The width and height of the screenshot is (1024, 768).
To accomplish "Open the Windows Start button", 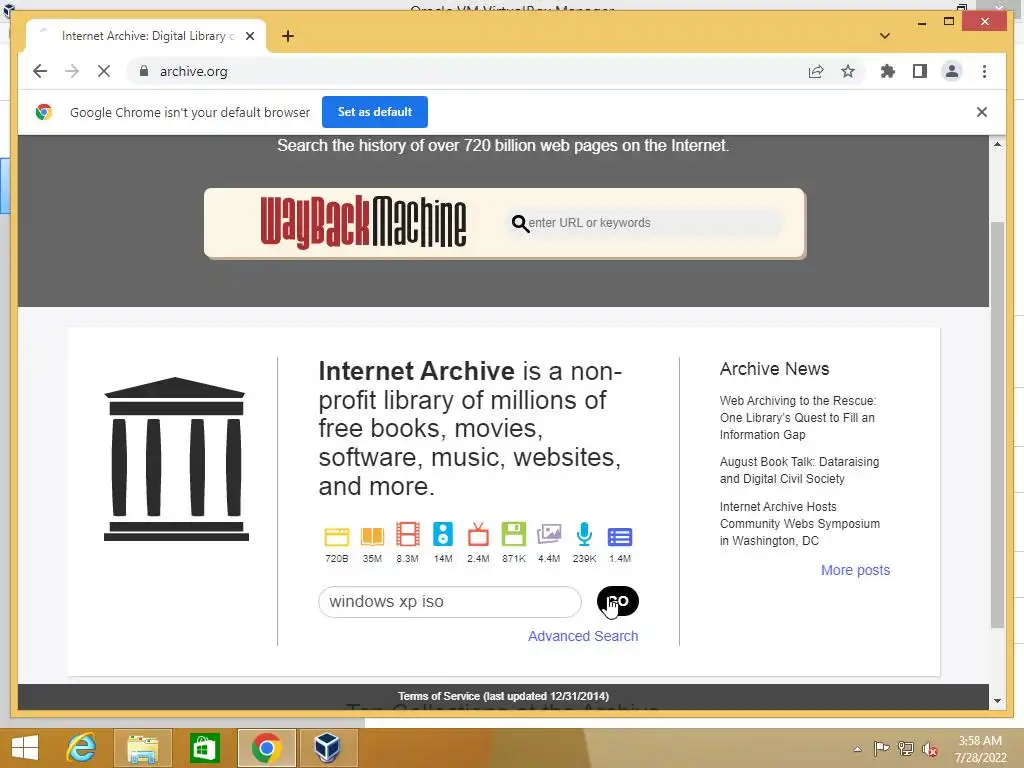I will pyautogui.click(x=25, y=748).
